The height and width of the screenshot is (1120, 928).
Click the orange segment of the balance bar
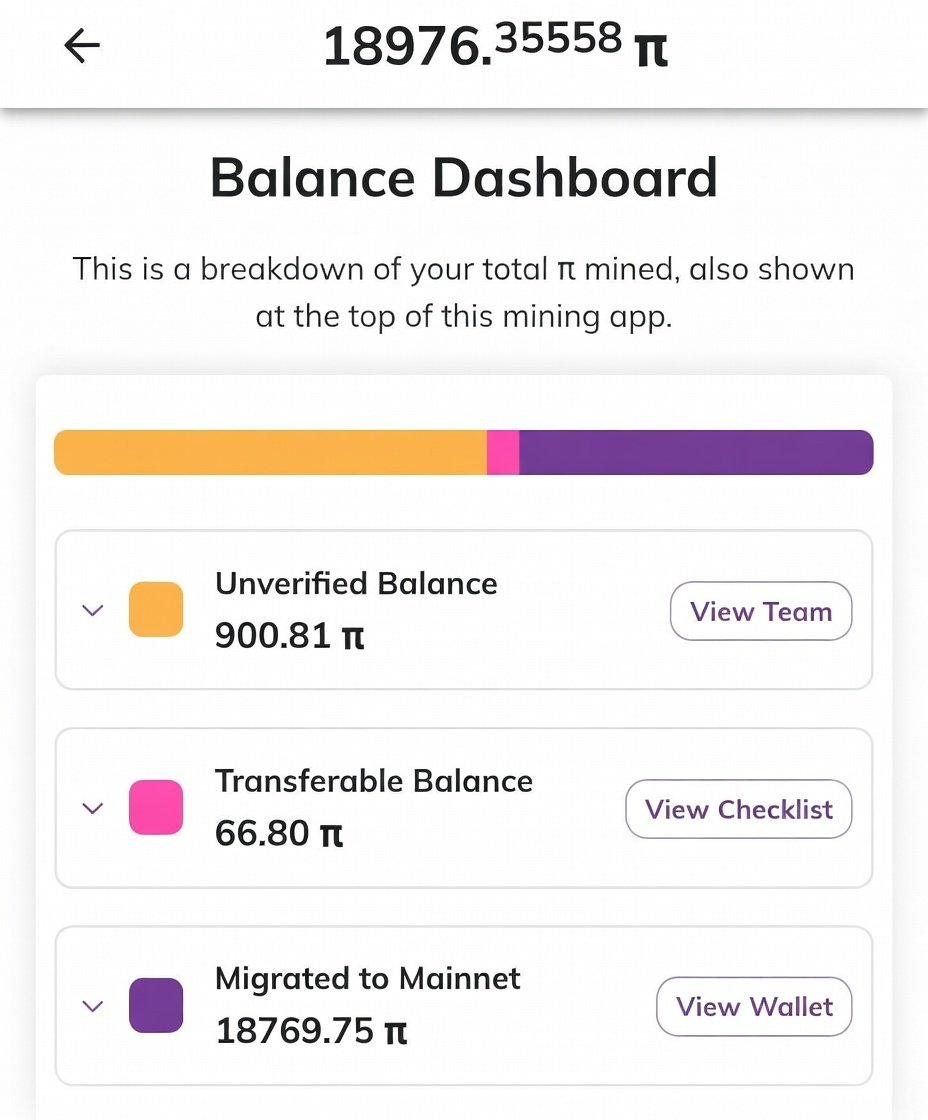tap(270, 452)
